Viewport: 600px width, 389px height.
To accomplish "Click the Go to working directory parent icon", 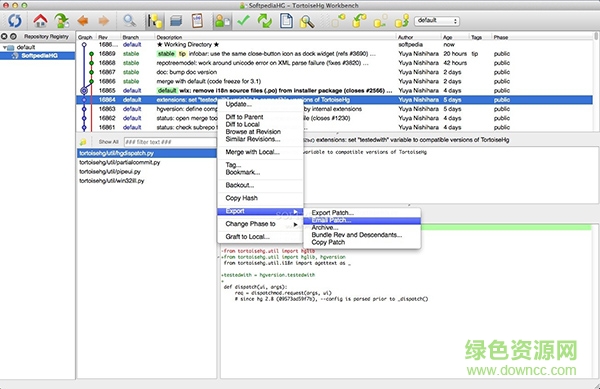I will [61, 21].
